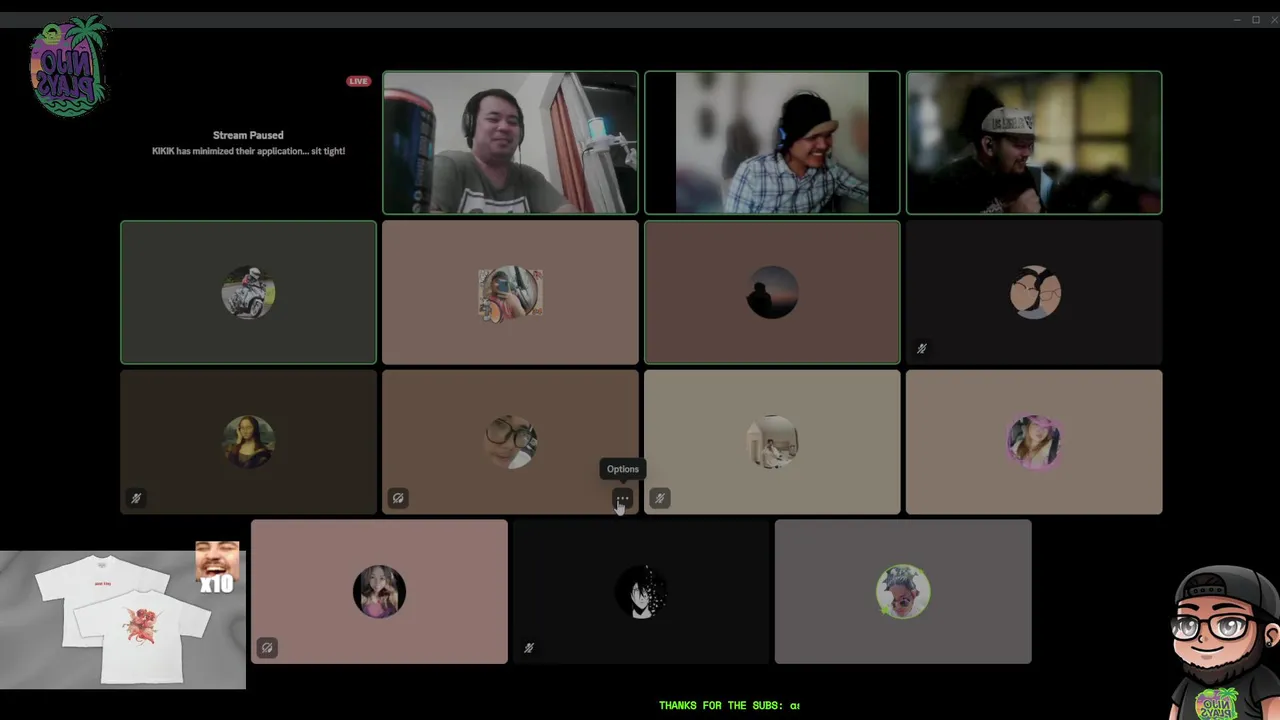This screenshot has height=720, width=1280.
Task: Select the pink-ringed woman avatar tile
Action: tap(1034, 442)
